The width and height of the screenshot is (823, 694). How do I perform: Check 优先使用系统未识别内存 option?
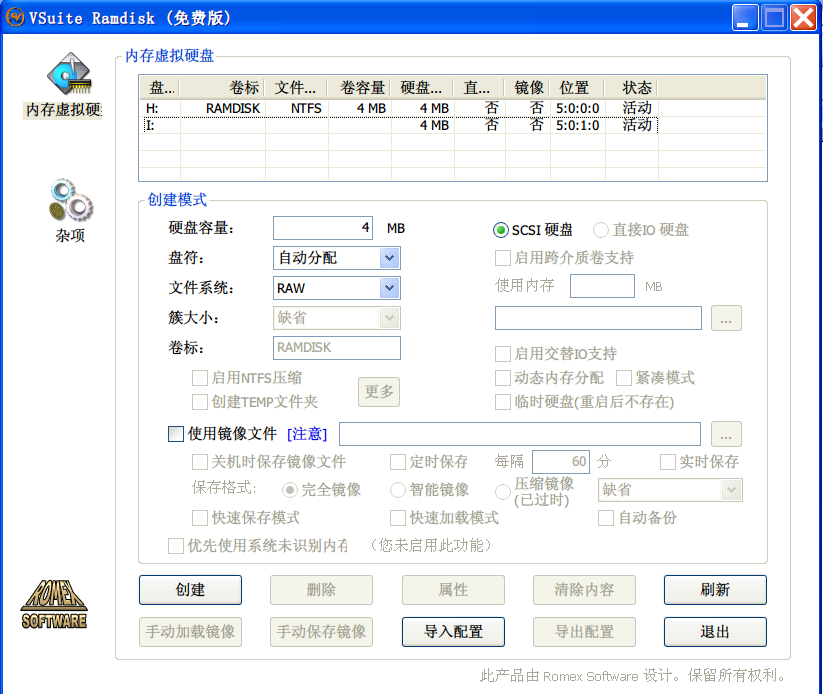(176, 546)
